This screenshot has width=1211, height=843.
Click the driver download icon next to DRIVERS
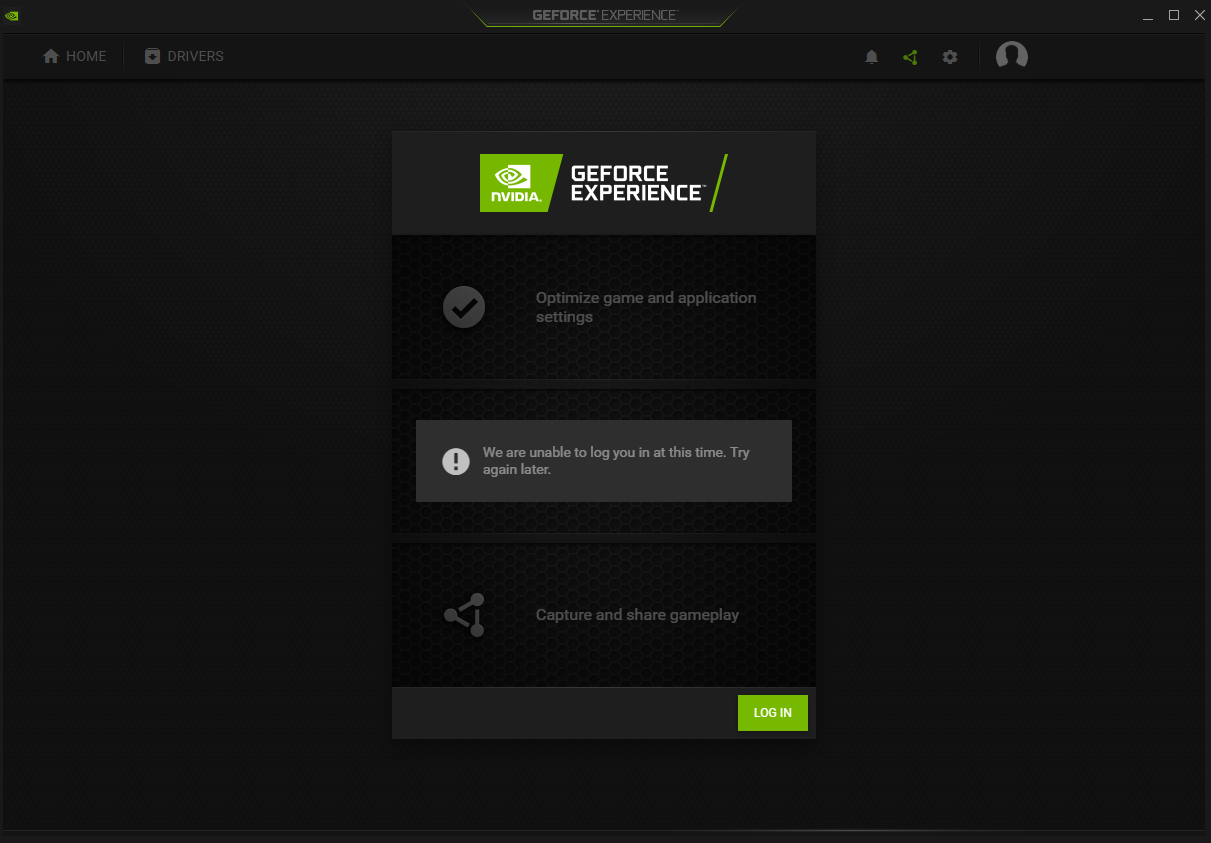(153, 56)
